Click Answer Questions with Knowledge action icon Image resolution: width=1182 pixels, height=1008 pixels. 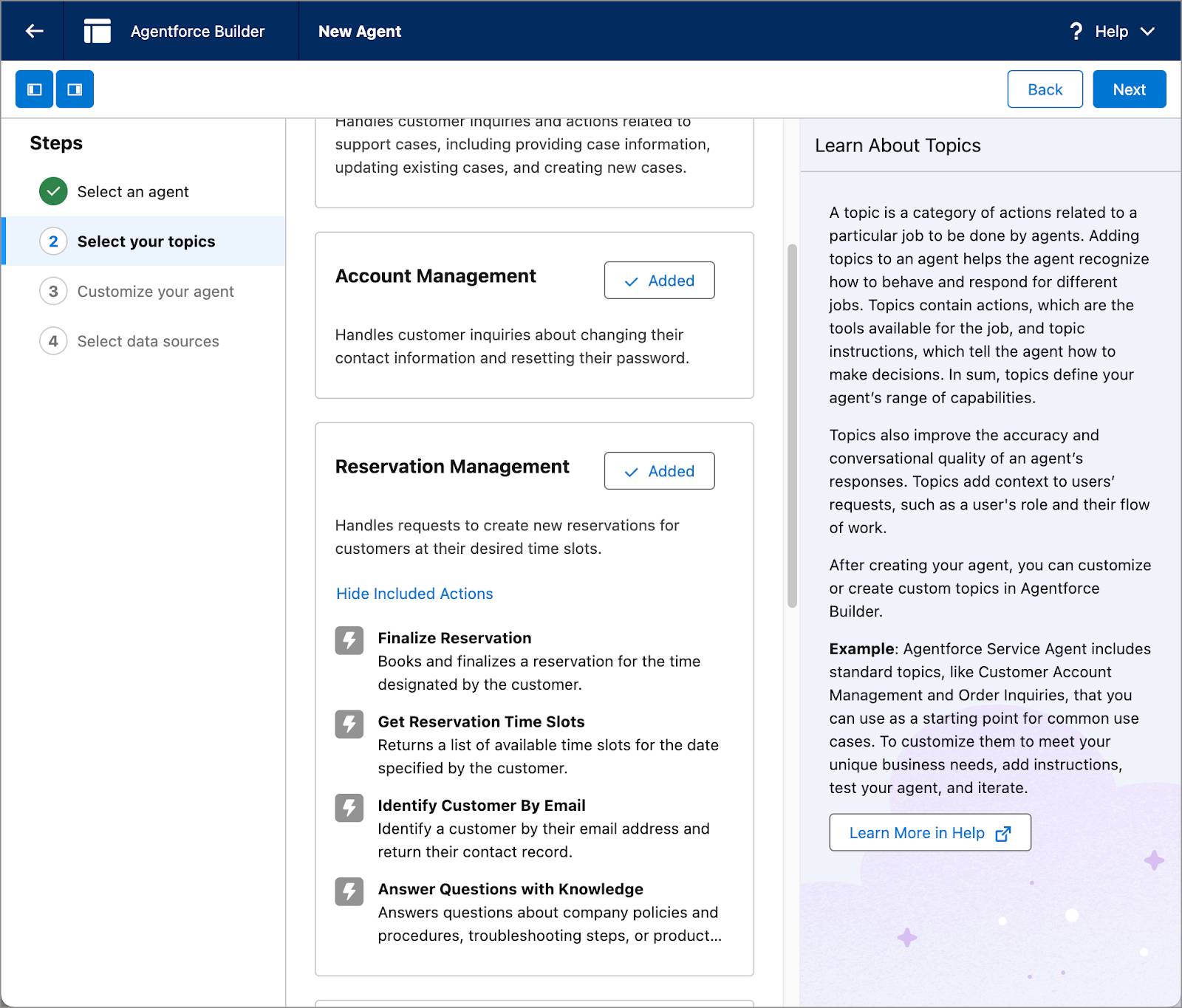coord(349,891)
